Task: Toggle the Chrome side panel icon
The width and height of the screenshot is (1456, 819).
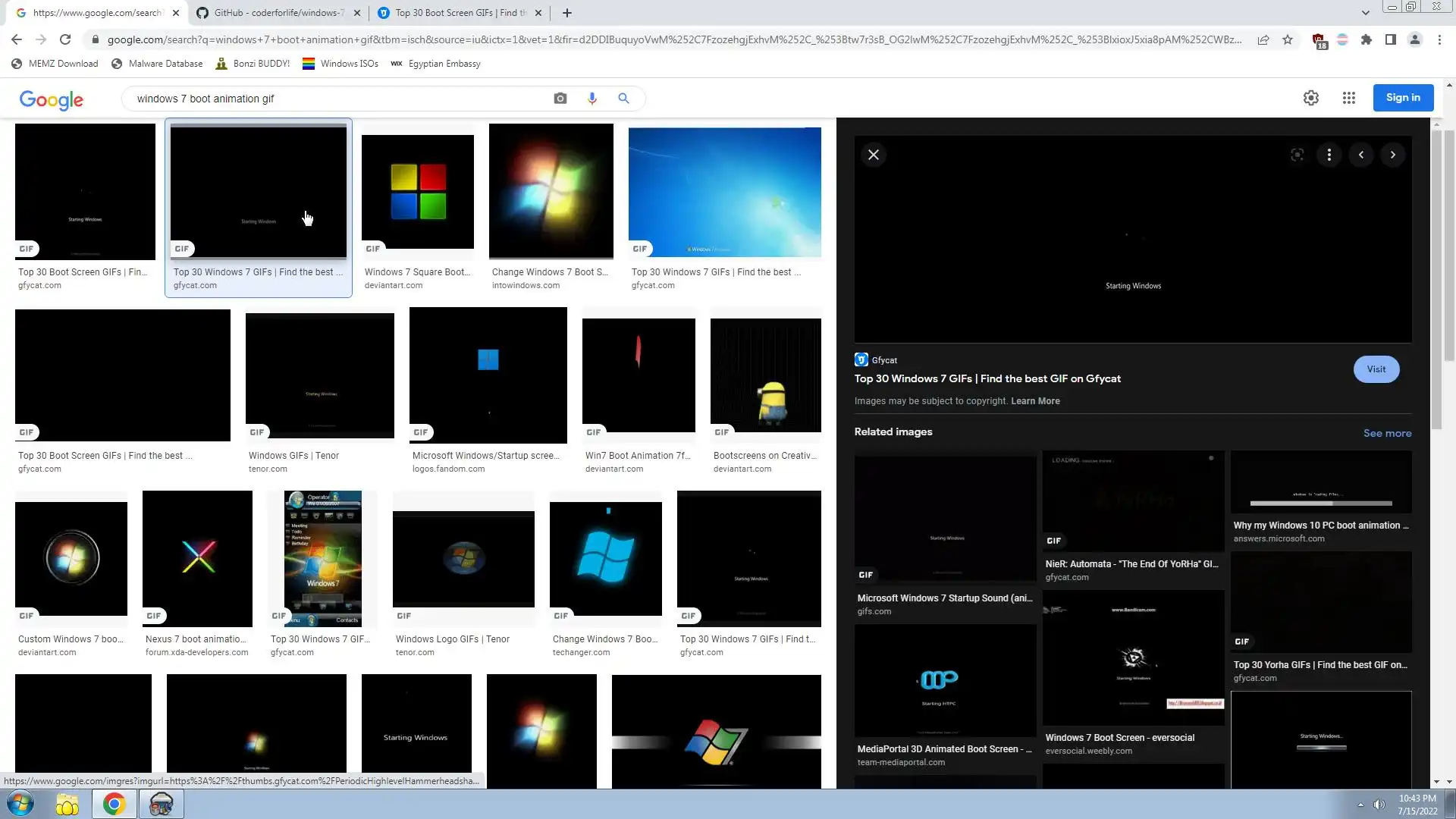Action: [1390, 39]
